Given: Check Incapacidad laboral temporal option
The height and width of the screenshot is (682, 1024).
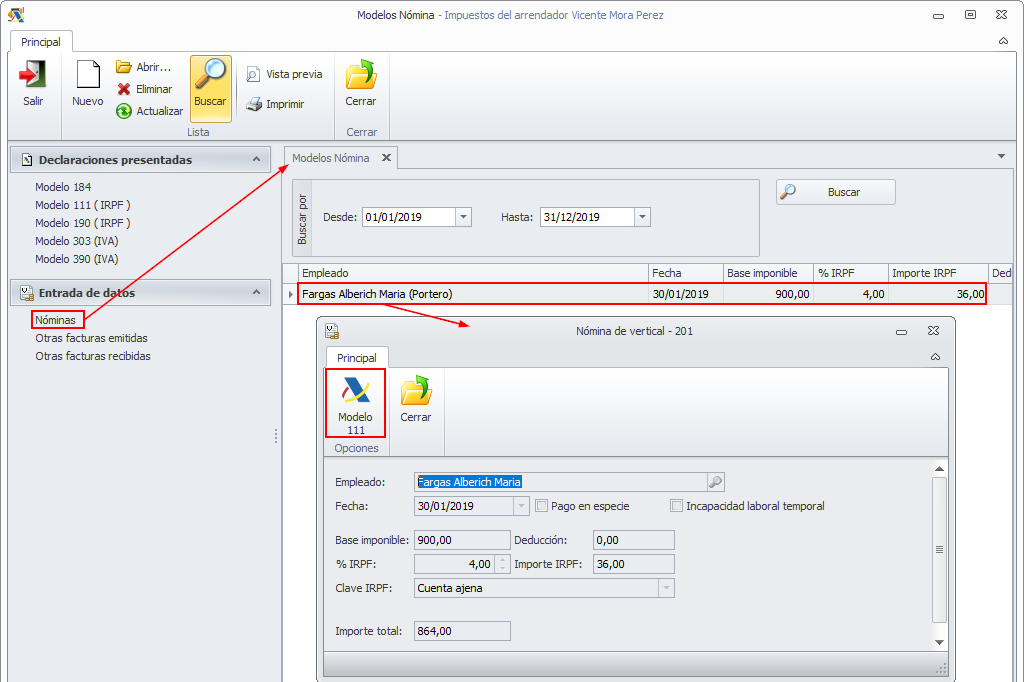Looking at the screenshot, I should pos(677,506).
